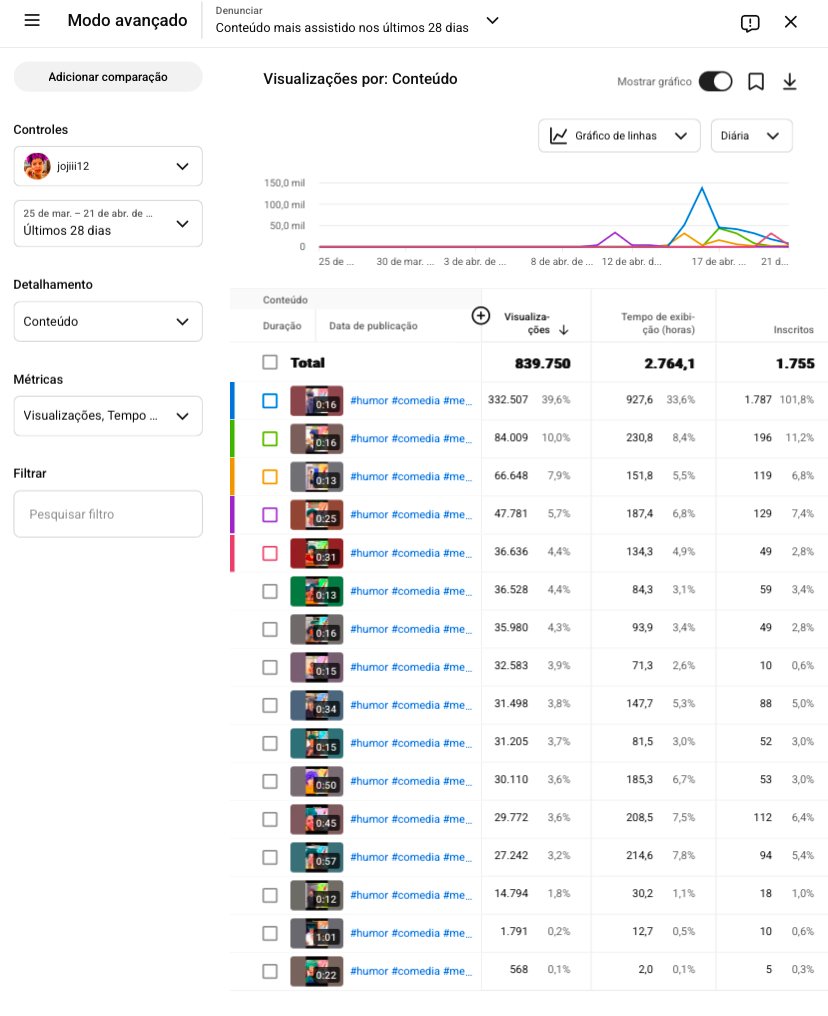Sort by the Inscritos column header
The height and width of the screenshot is (1016, 828).
point(793,330)
